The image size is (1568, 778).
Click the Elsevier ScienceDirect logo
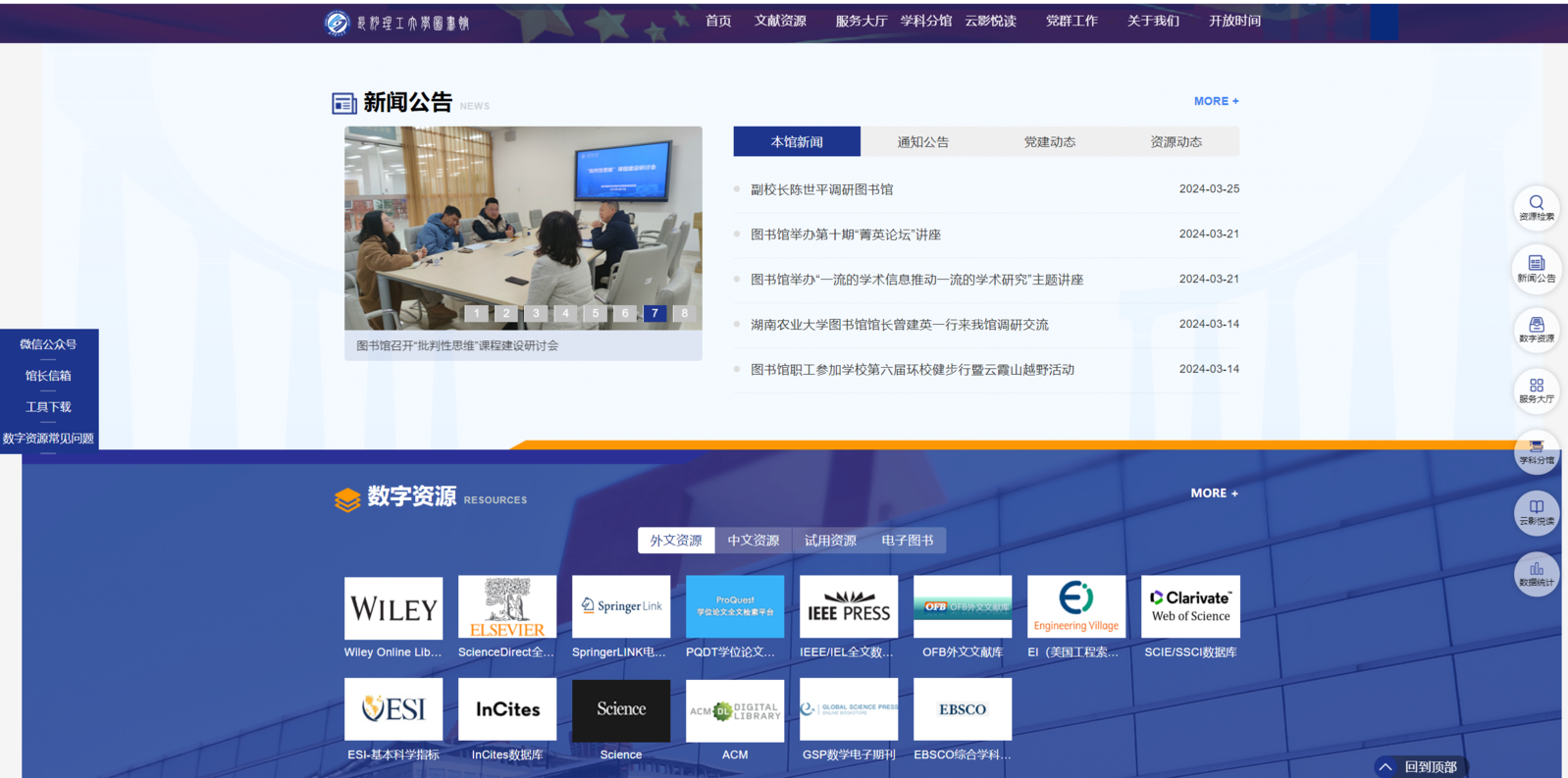507,607
